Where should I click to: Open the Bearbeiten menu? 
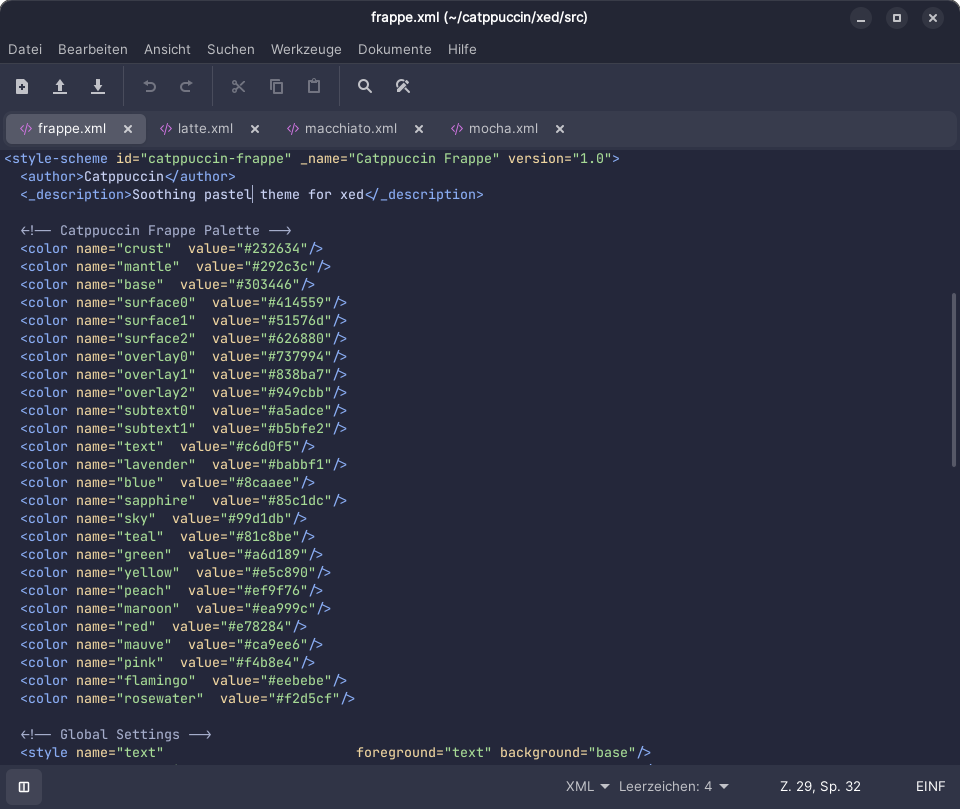[x=93, y=50]
